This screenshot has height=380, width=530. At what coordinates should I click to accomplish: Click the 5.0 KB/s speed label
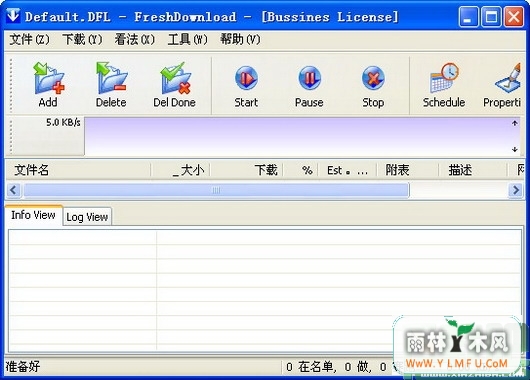63,122
